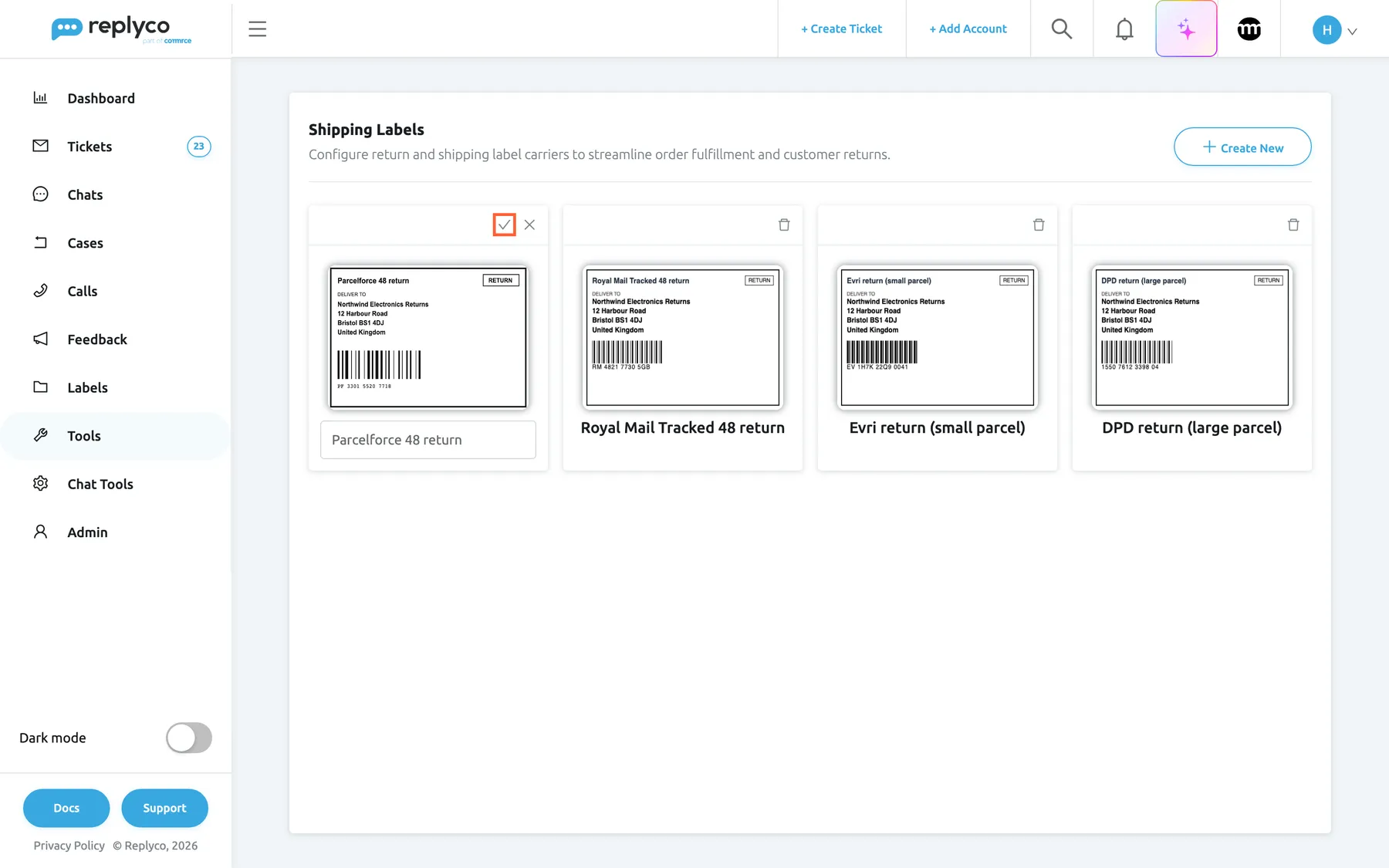Click the Feedback megaphone icon

pyautogui.click(x=40, y=339)
